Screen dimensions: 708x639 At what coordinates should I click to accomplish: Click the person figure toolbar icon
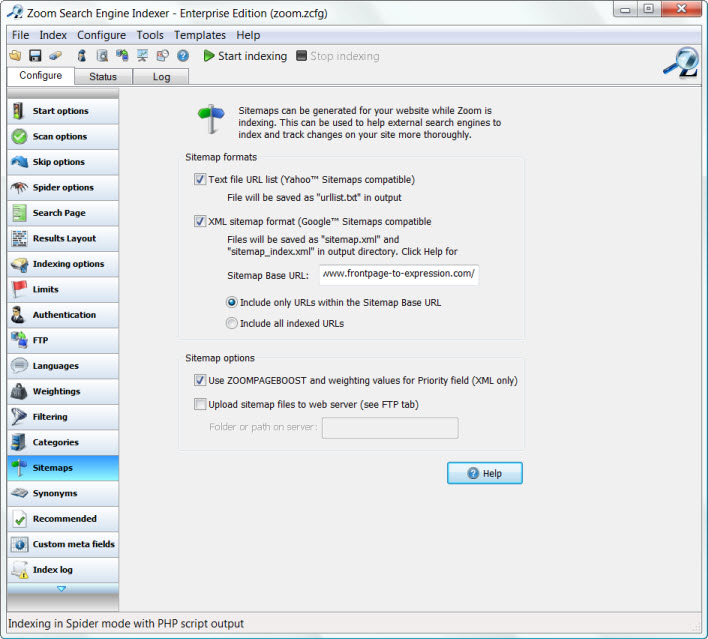[82, 56]
